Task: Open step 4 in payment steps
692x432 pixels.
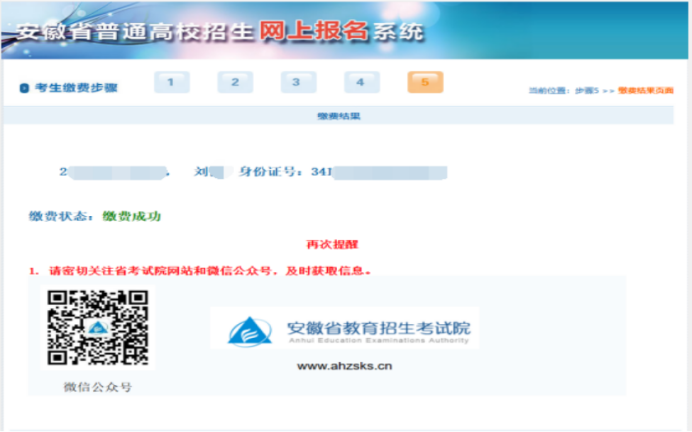Action: pyautogui.click(x=361, y=83)
